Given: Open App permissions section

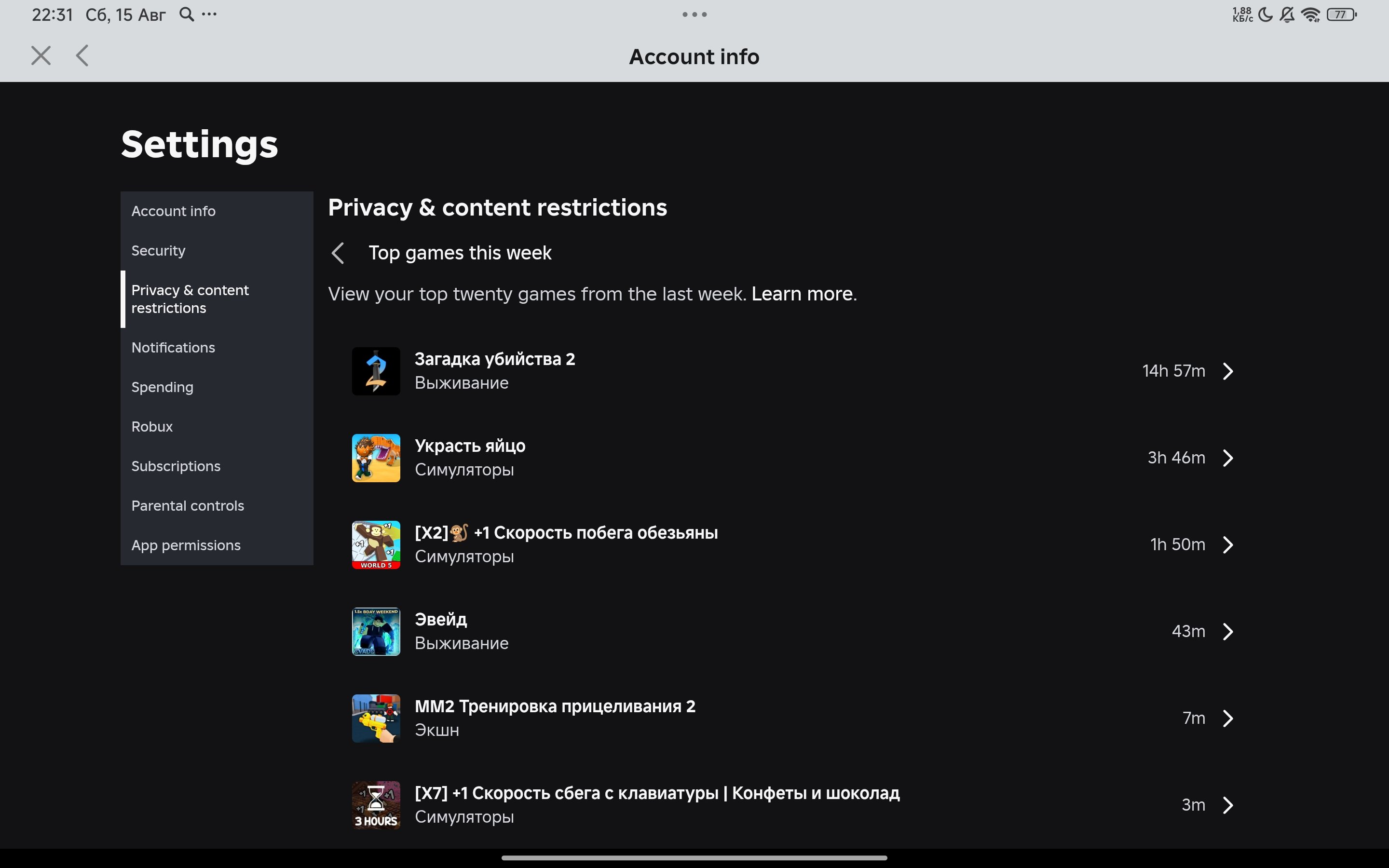Looking at the screenshot, I should coord(217,546).
